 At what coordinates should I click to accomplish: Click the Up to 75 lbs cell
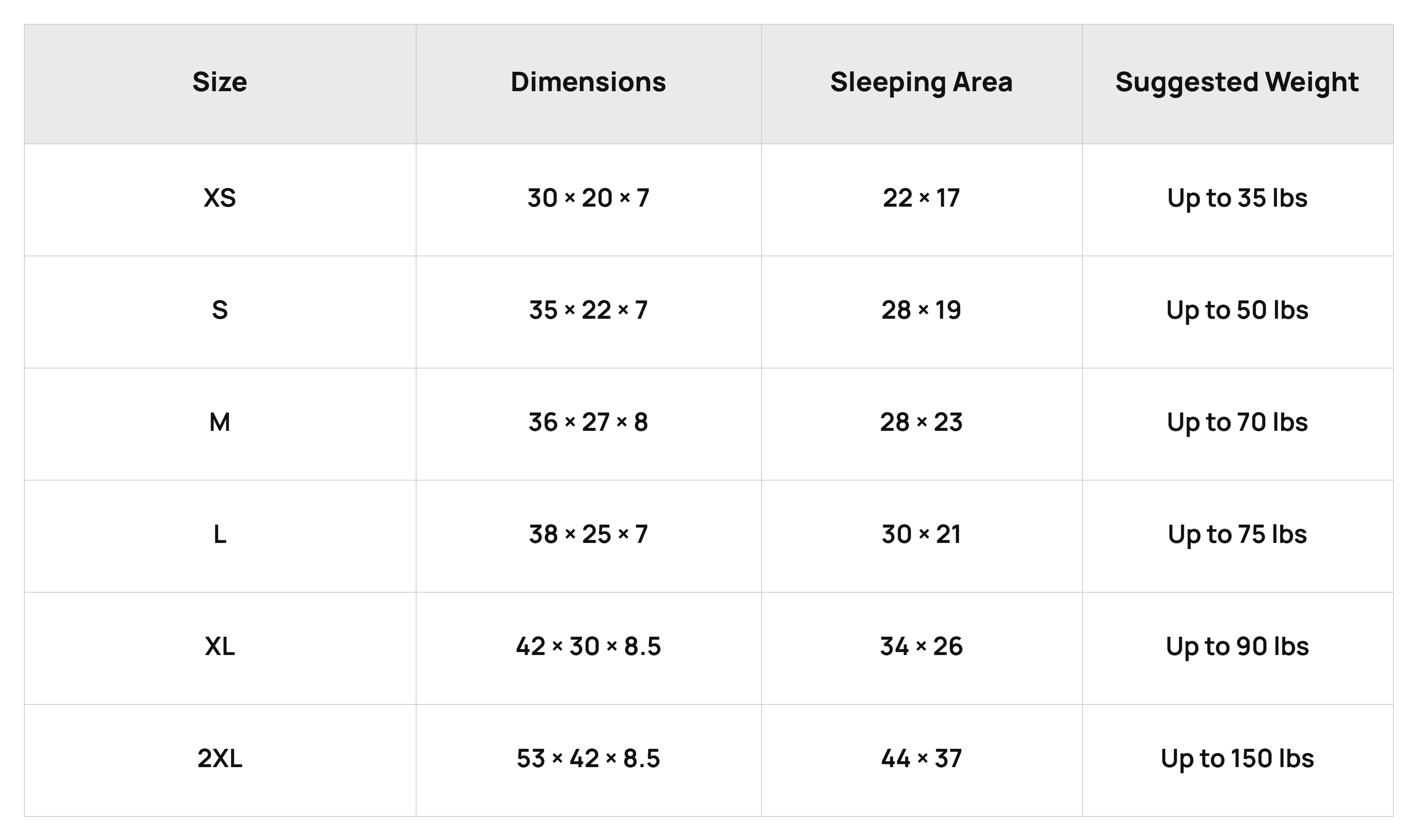(x=1238, y=535)
